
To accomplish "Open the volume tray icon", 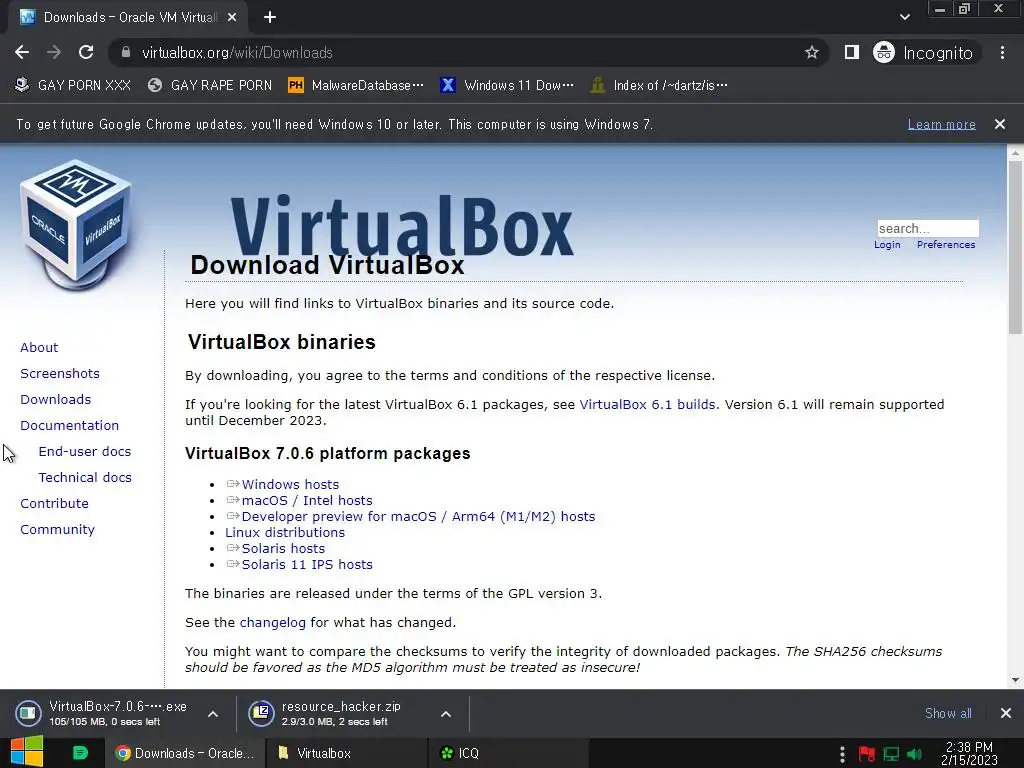I will pos(914,754).
